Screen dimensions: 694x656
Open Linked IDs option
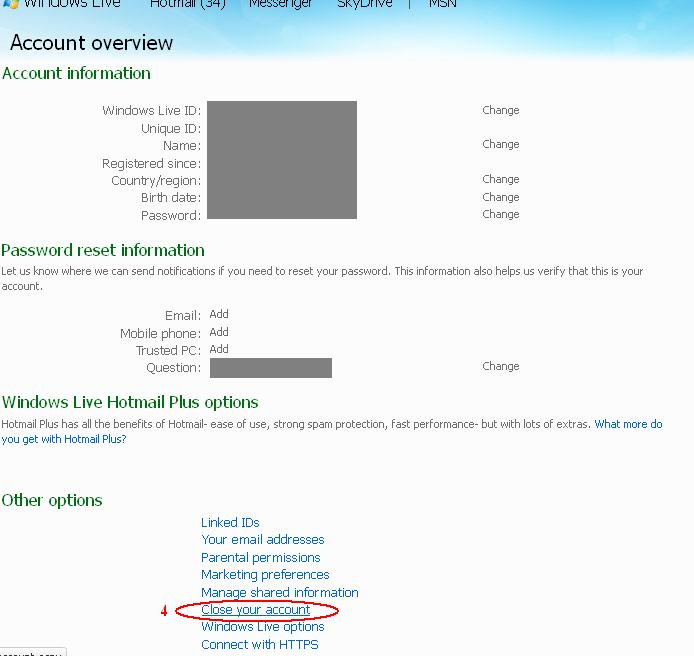[230, 522]
